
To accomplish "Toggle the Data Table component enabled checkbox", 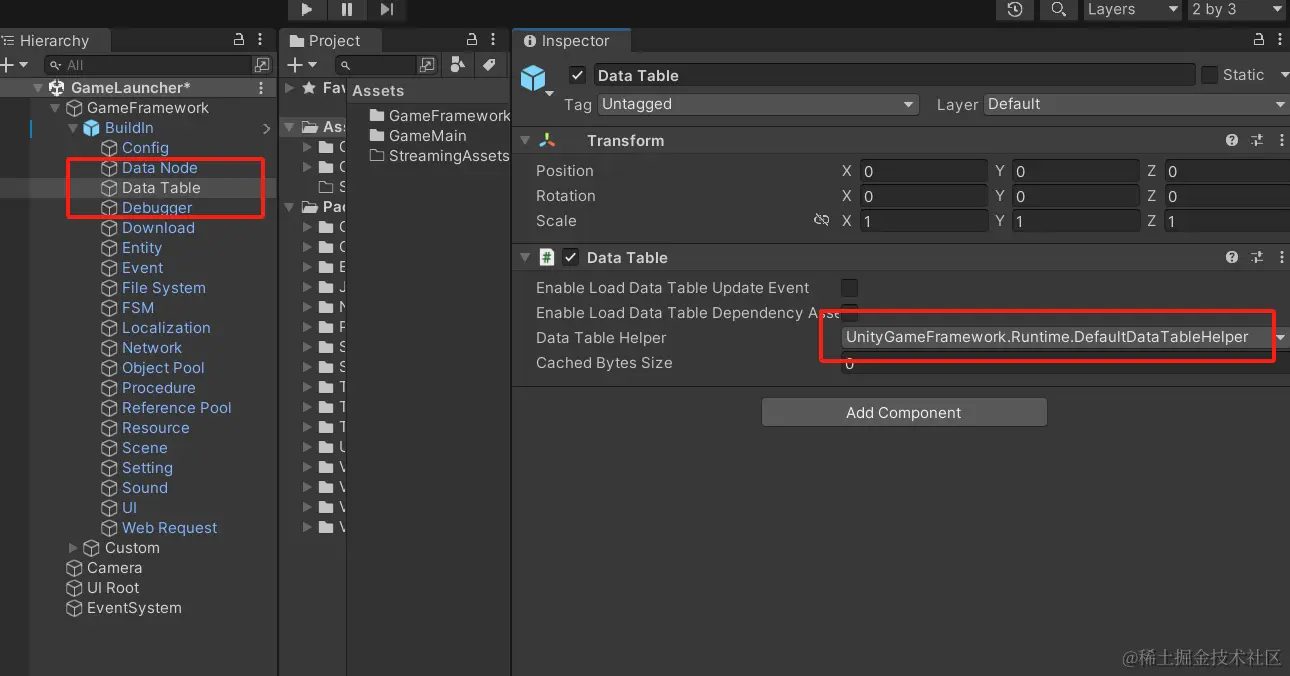I will click(x=571, y=257).
